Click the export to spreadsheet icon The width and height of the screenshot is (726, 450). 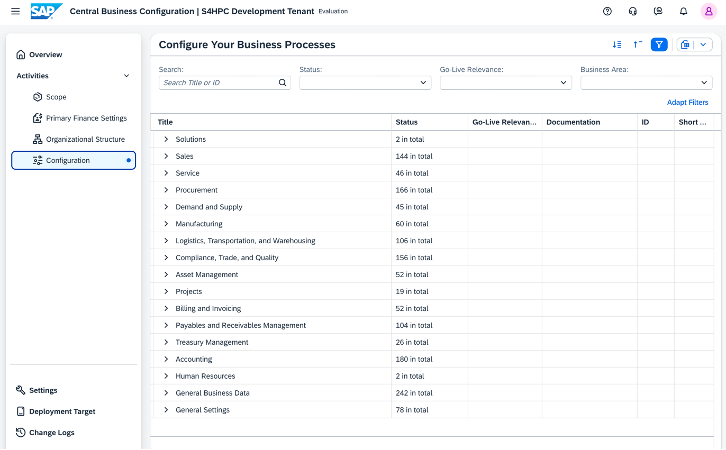[685, 44]
